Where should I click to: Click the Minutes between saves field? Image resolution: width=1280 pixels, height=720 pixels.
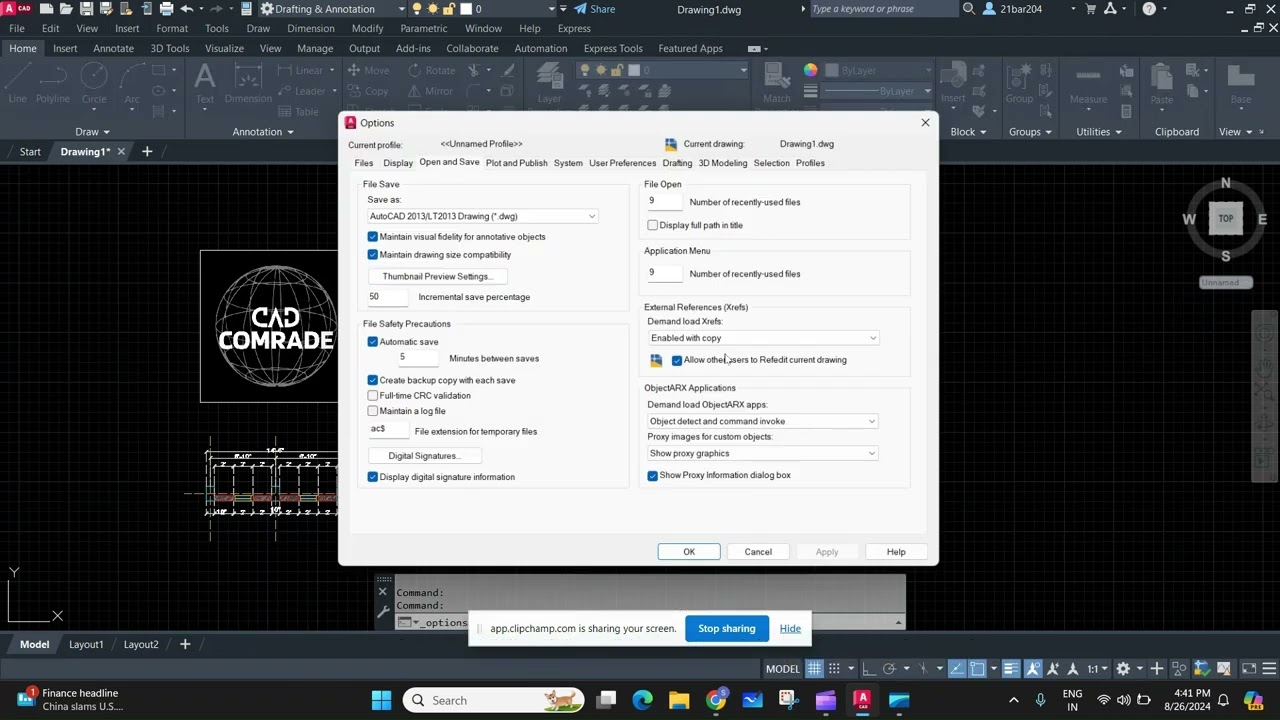click(418, 357)
